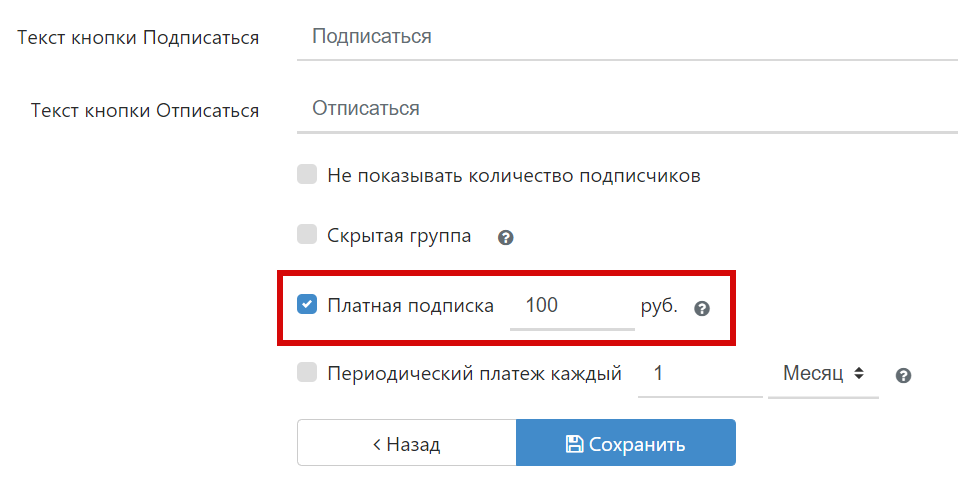
Task: Open the Месяц period dropdown
Action: (x=822, y=374)
